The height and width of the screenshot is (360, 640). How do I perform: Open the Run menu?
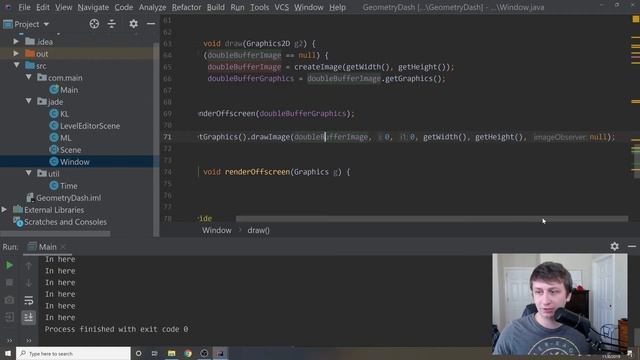coord(237,7)
